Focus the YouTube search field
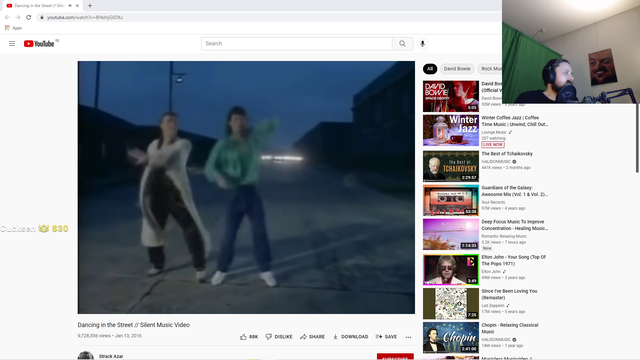Image resolution: width=640 pixels, height=360 pixels. [297, 44]
